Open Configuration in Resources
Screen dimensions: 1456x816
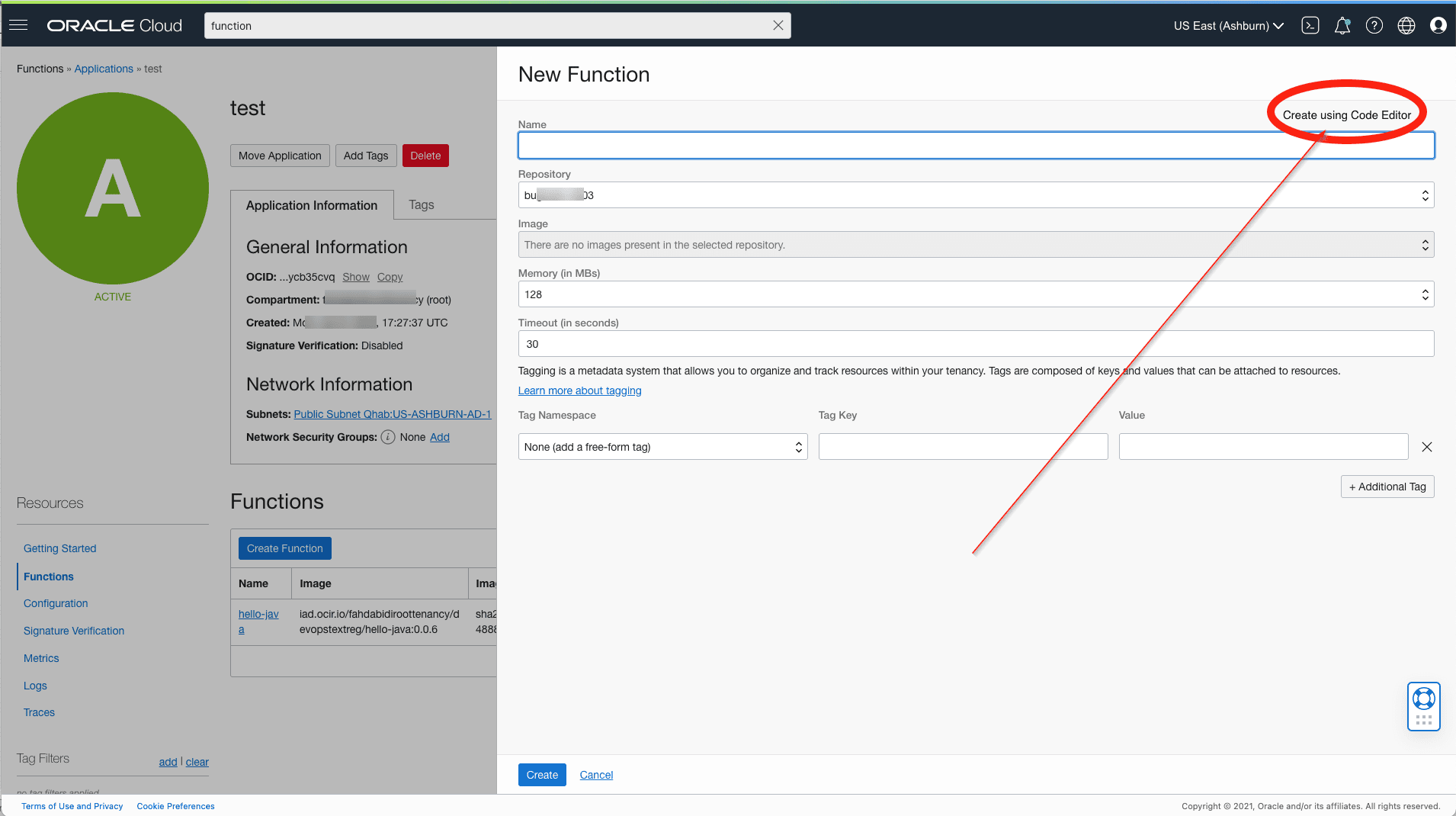pyautogui.click(x=56, y=603)
